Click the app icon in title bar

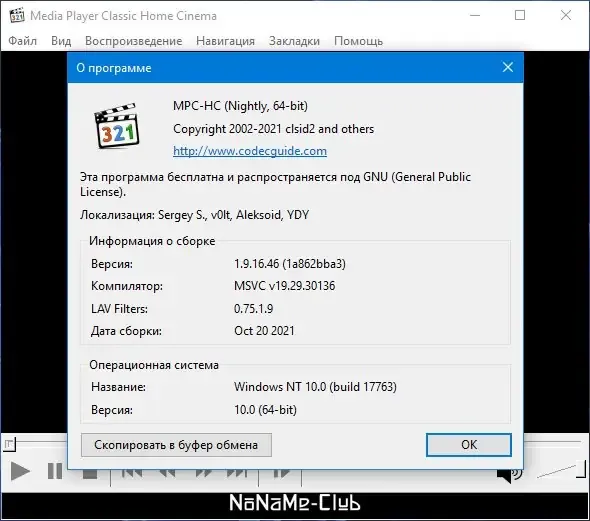[17, 16]
